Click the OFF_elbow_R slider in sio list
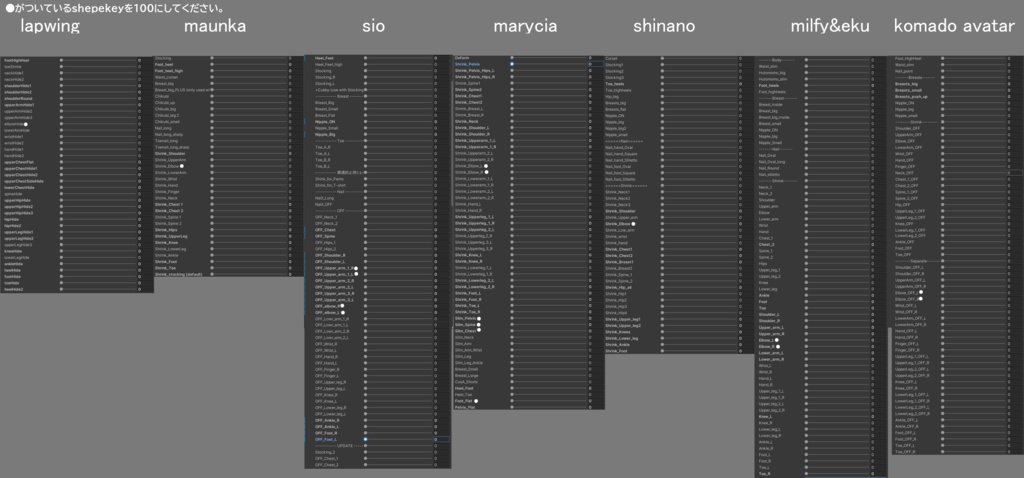Image resolution: width=1024 pixels, height=478 pixels. [398, 306]
